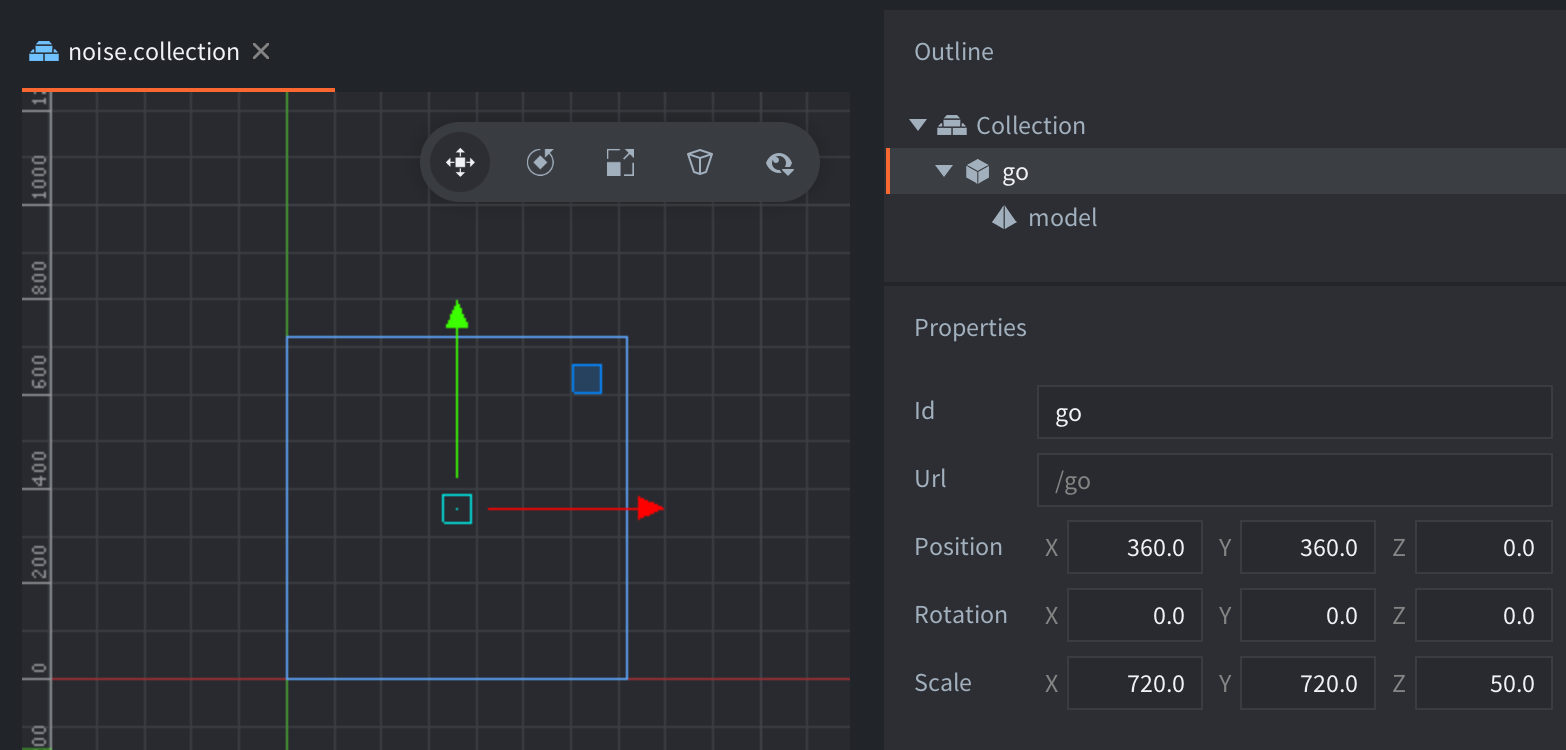
Task: Switch manipulator to Scale mode
Action: pos(619,162)
